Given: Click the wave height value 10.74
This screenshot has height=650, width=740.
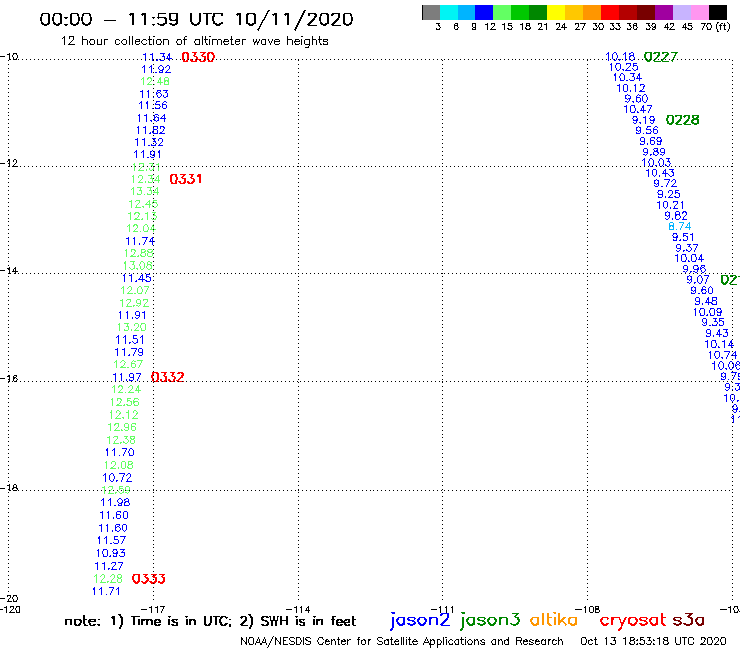Looking at the screenshot, I should (x=722, y=355).
